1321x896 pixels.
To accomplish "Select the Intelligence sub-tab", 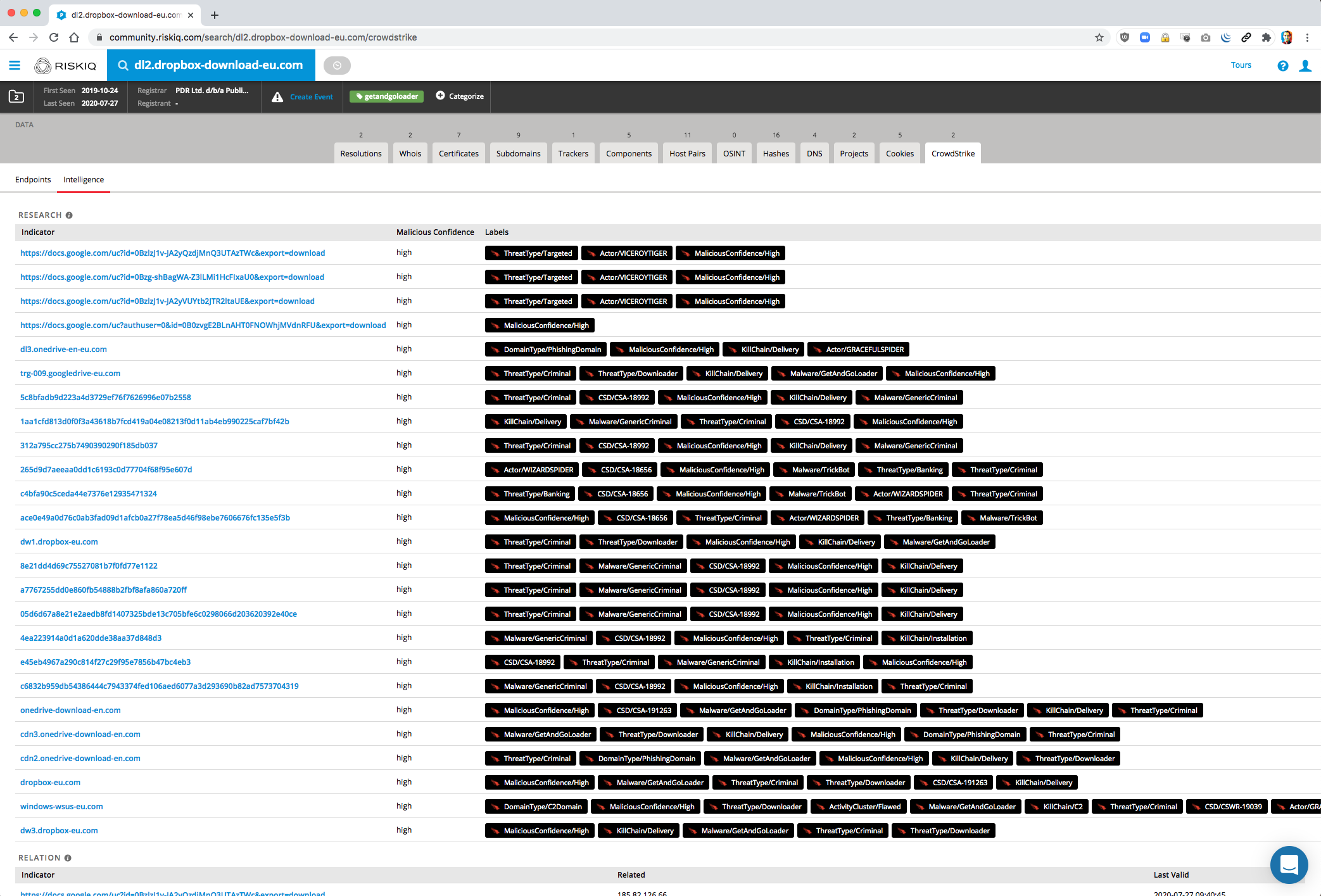I will [84, 180].
